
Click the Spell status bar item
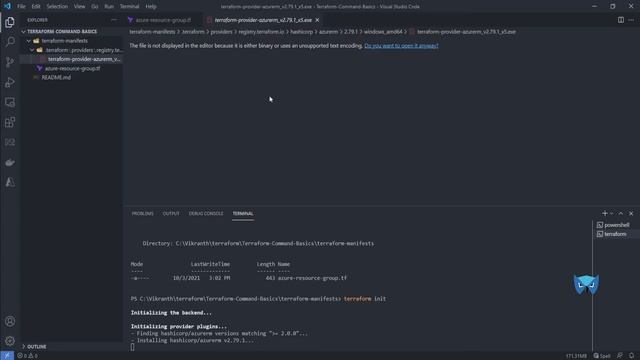pos(602,356)
